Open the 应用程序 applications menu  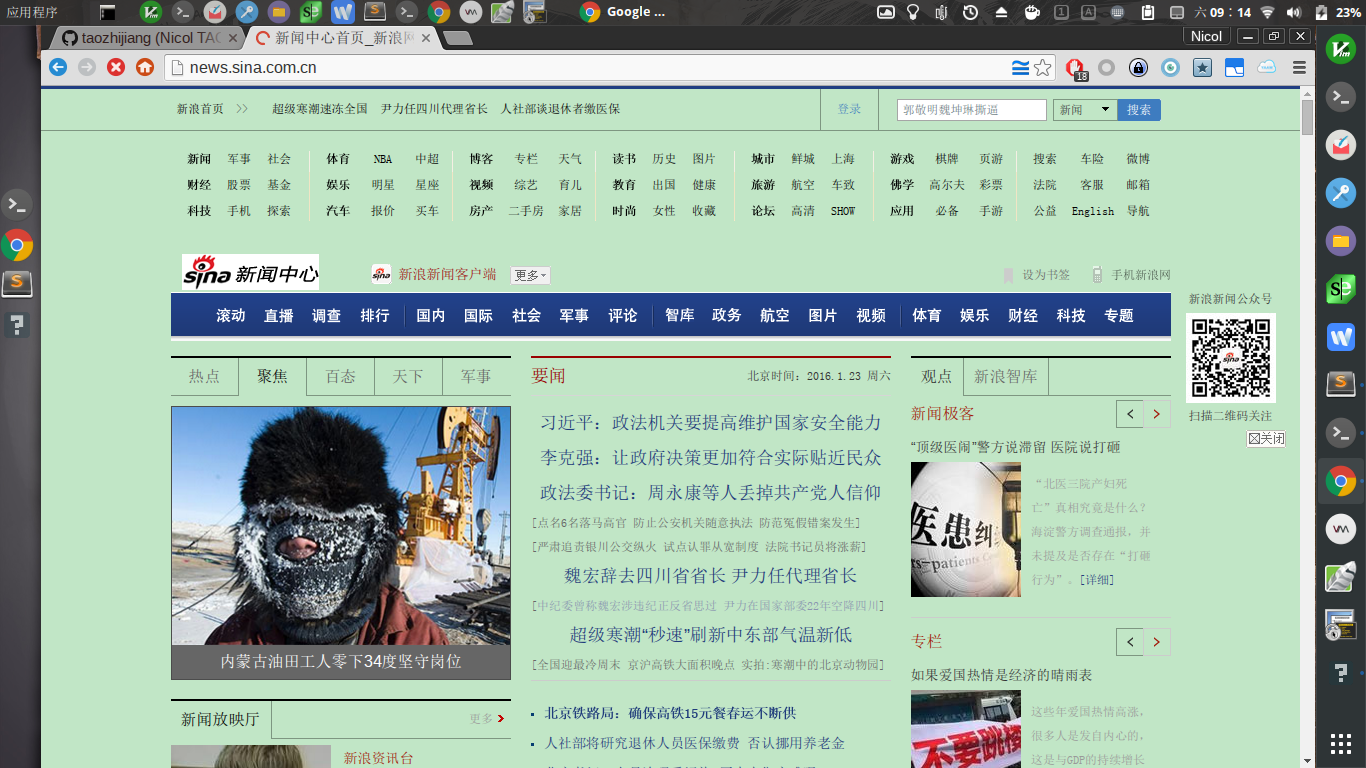(x=32, y=12)
